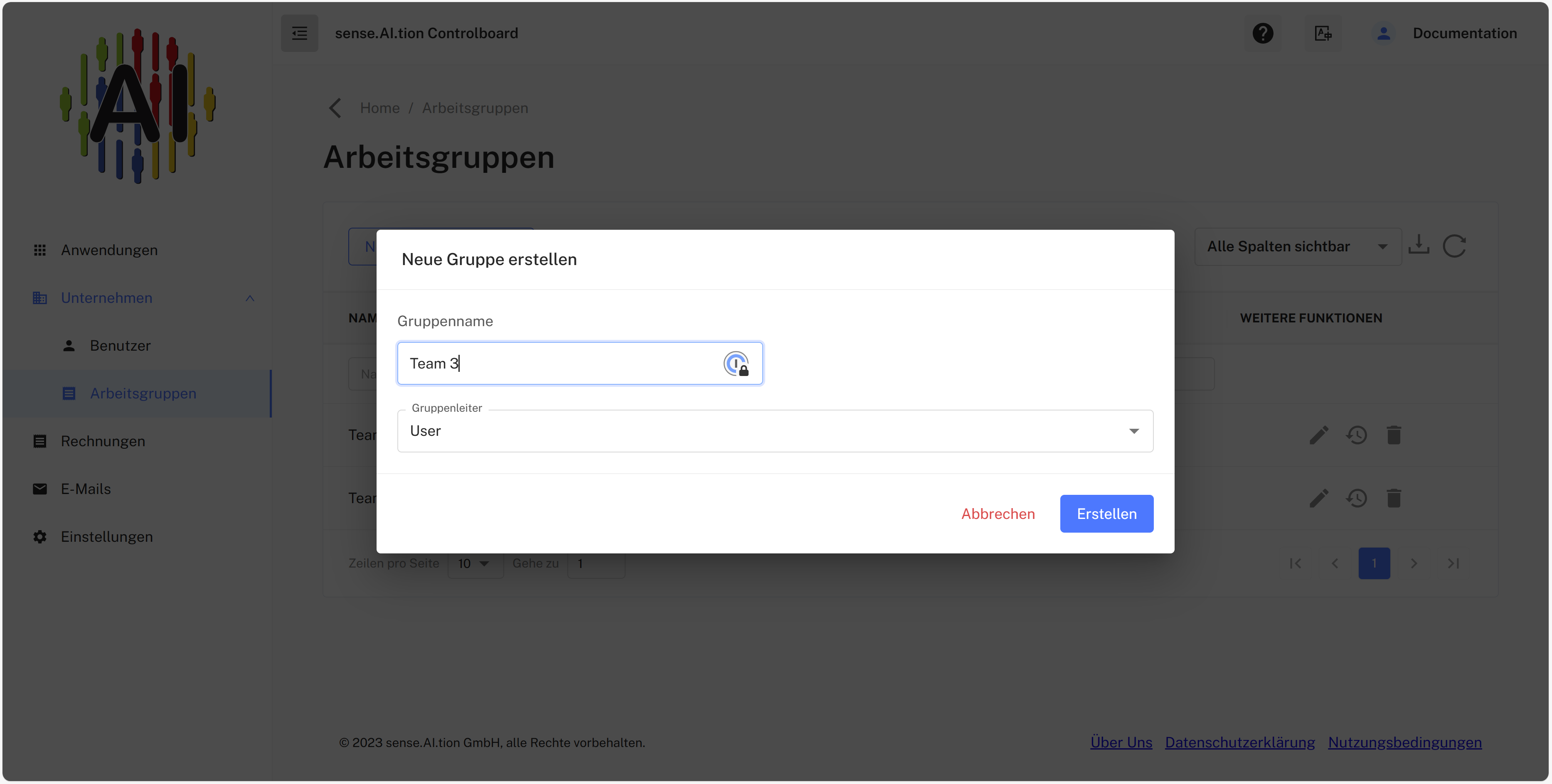The image size is (1552, 784).
Task: Open history icon in first row
Action: [1356, 435]
